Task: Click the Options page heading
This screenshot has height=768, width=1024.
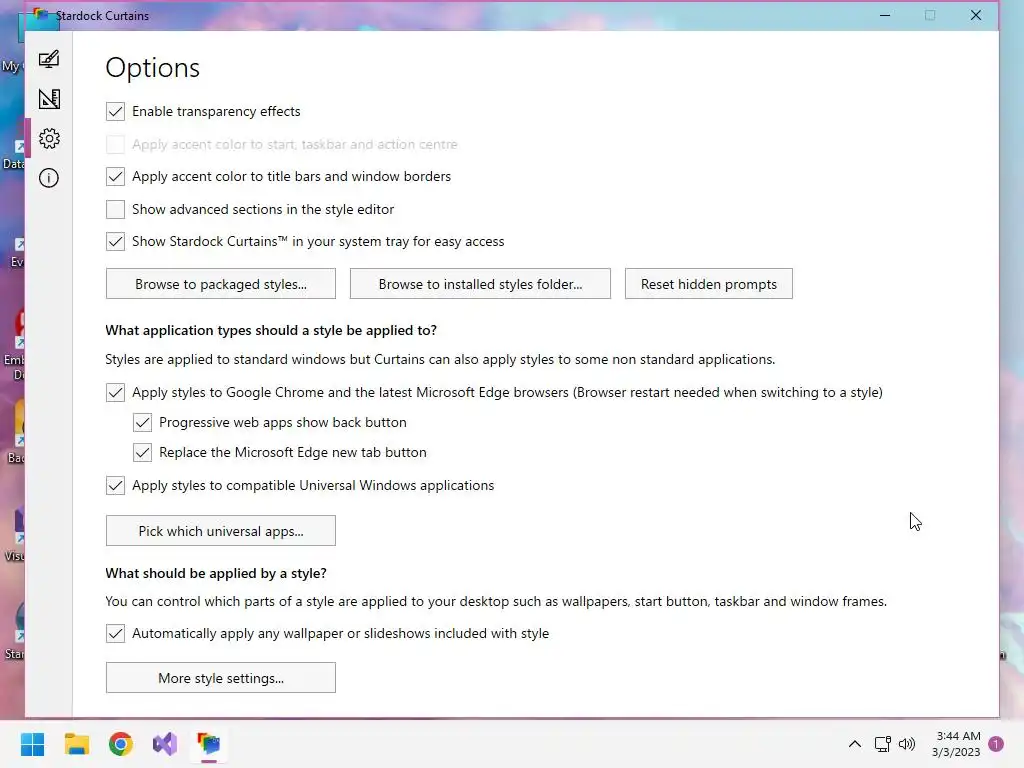Action: point(153,68)
